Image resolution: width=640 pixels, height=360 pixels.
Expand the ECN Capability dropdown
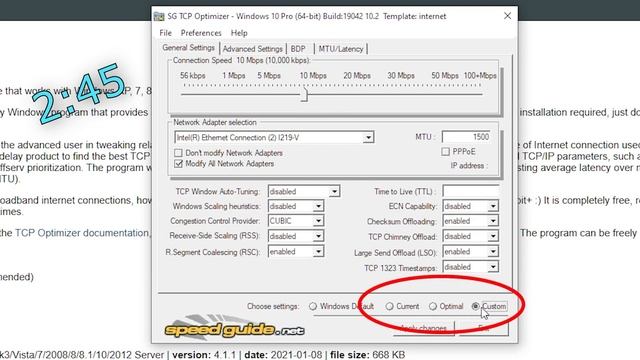(493, 207)
